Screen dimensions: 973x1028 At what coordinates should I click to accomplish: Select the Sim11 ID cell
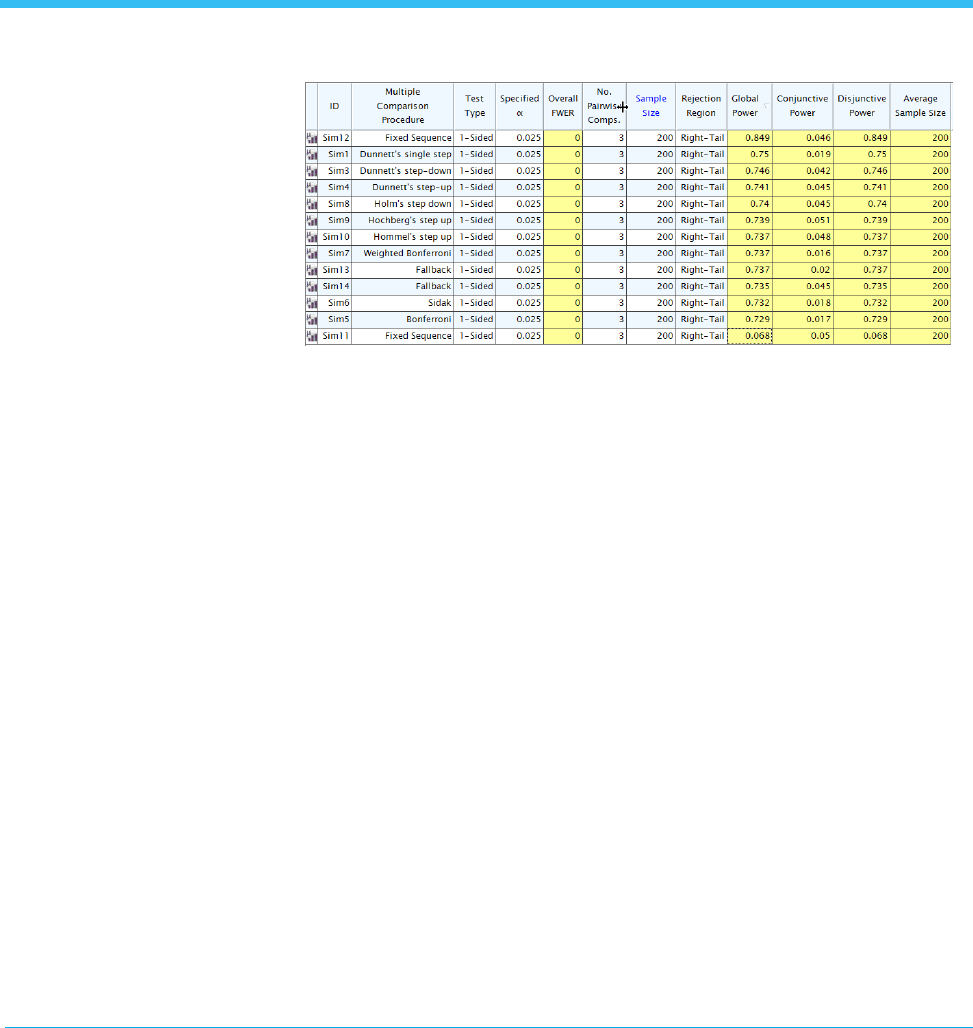(x=334, y=336)
